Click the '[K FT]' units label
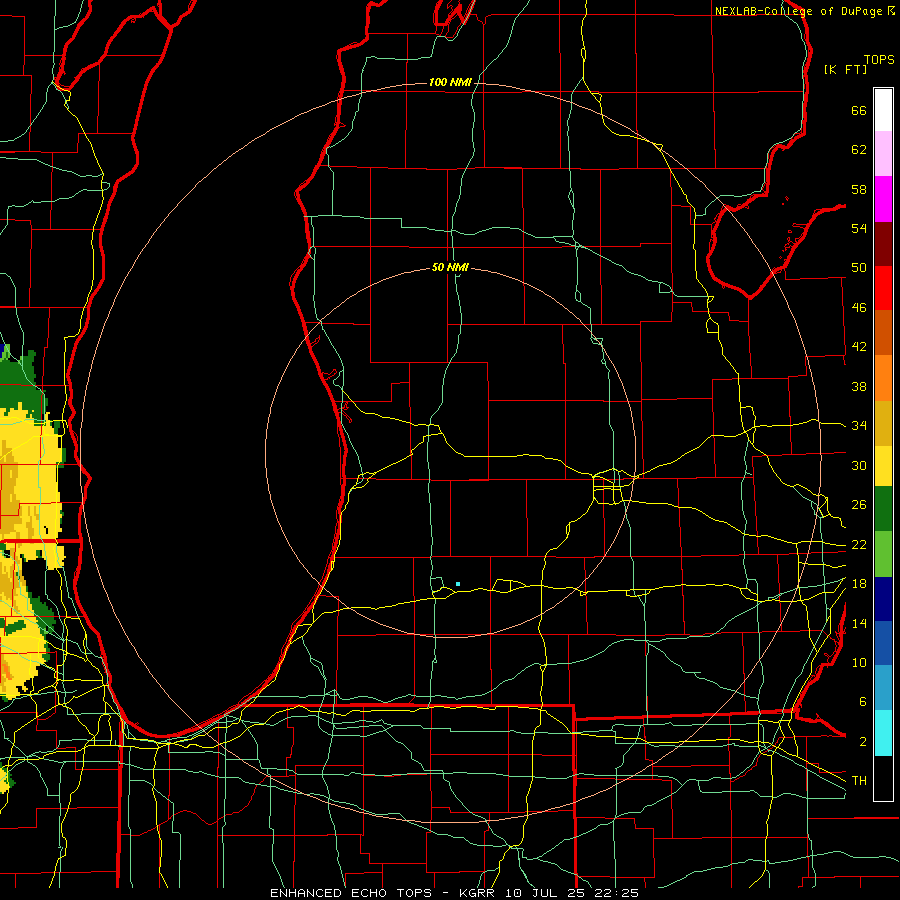 click(845, 69)
